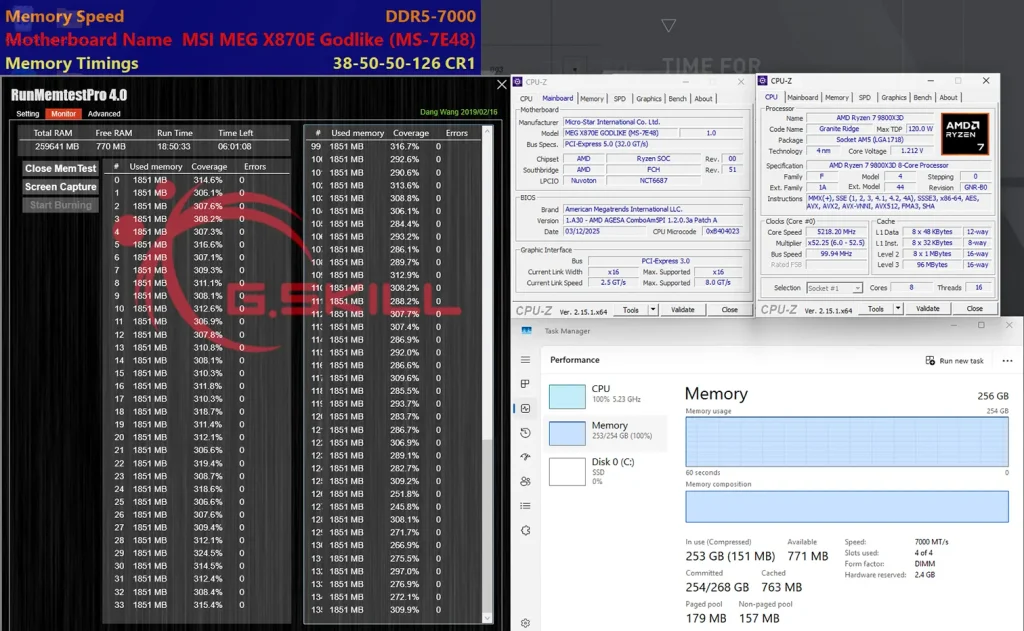Click the AMD Ryzen 7 logo
Image resolution: width=1024 pixels, height=631 pixels.
pyautogui.click(x=964, y=134)
